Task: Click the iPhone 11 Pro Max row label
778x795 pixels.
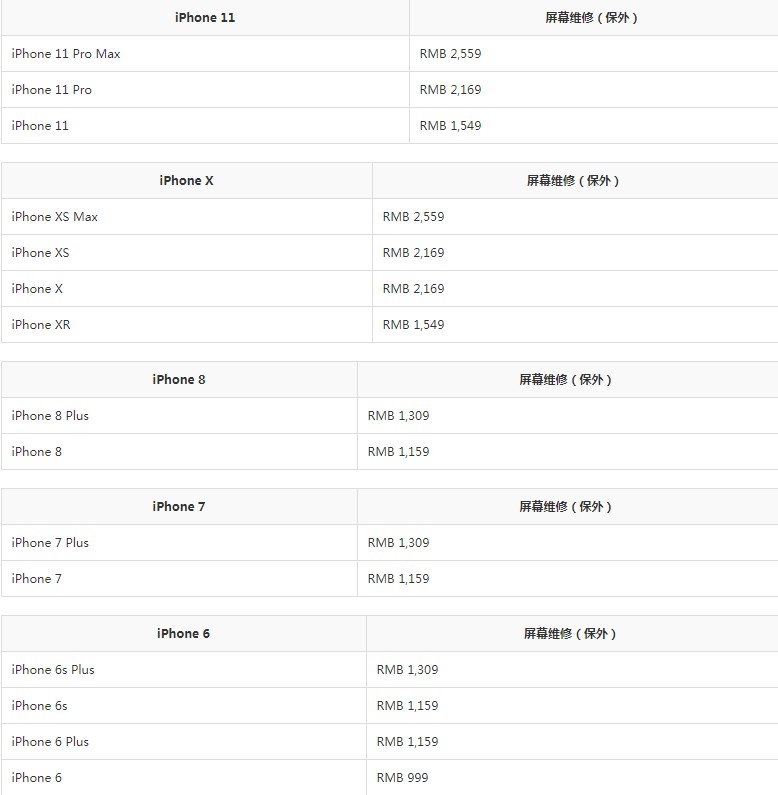Action: pos(66,54)
